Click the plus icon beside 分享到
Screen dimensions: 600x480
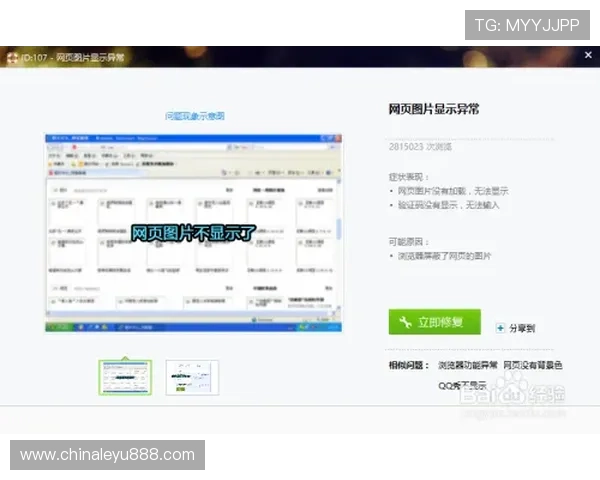point(500,328)
